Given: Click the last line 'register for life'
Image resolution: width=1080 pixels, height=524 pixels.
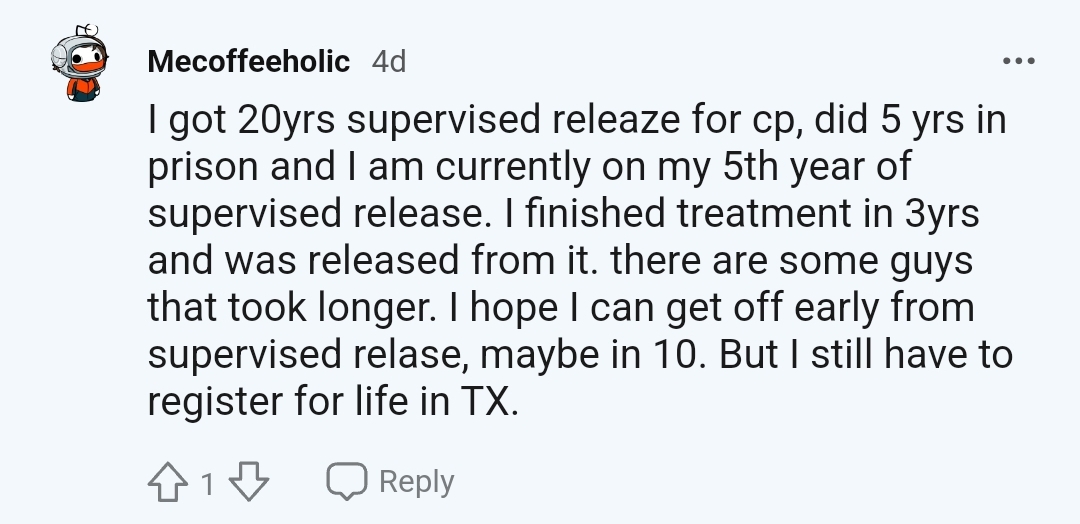Looking at the screenshot, I should [x=333, y=401].
